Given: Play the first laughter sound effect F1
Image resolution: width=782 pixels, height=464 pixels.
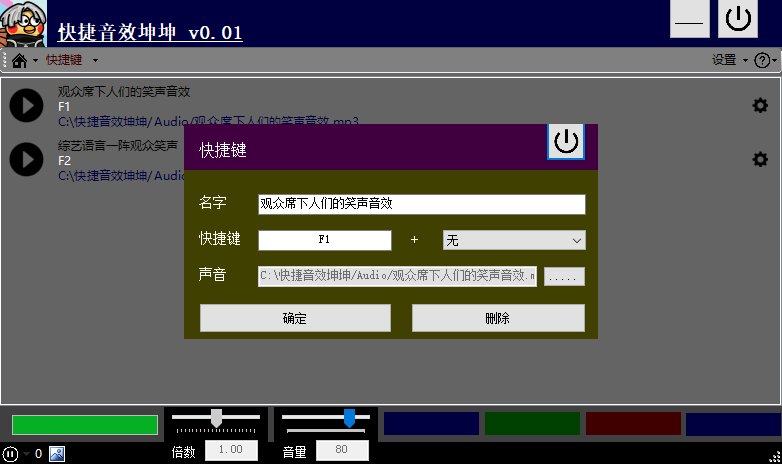Looking at the screenshot, I should point(26,105).
